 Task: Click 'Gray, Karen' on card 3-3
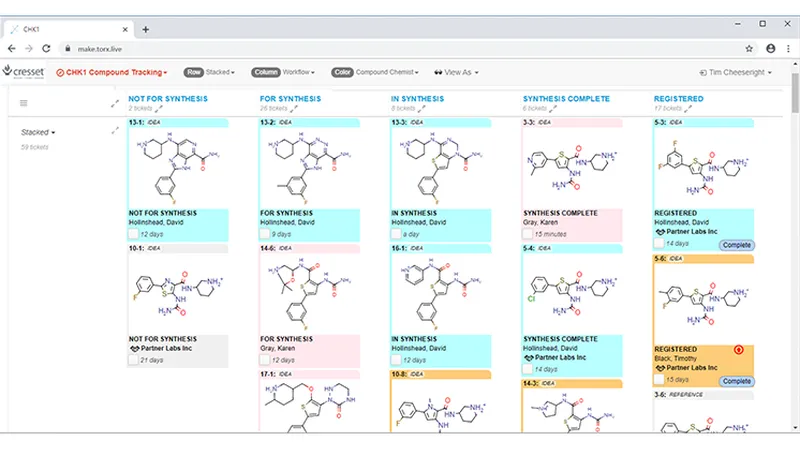[540, 222]
